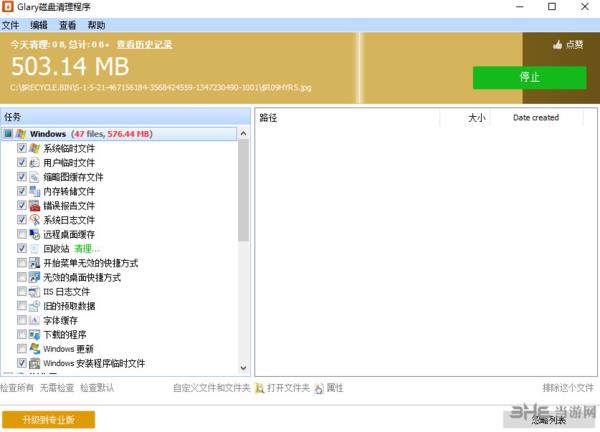The height and width of the screenshot is (432, 600).
Task: Toggle the Windows group tri-state checkbox
Action: click(x=8, y=134)
